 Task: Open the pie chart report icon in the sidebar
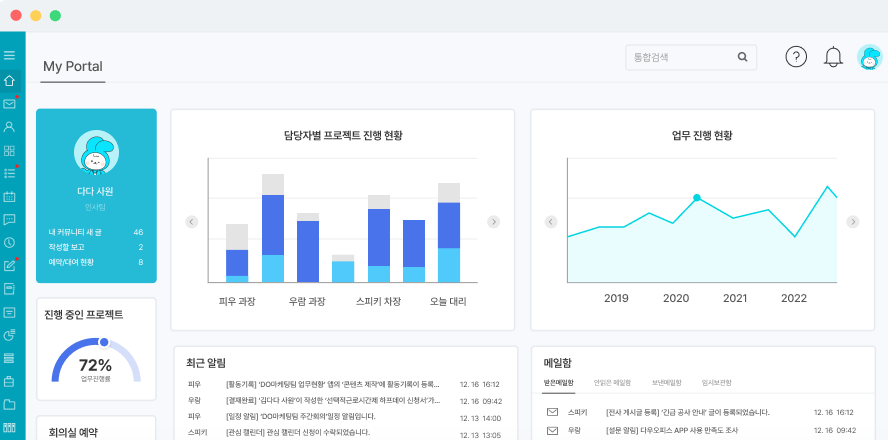[9, 335]
